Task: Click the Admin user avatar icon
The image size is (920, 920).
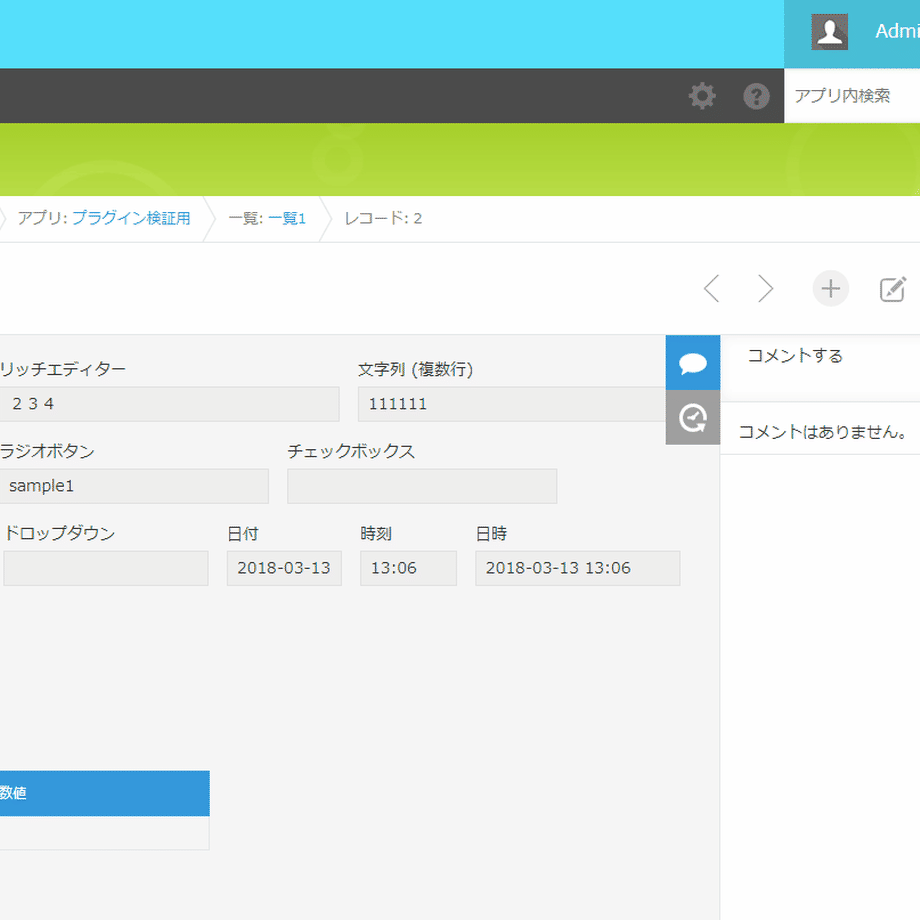Action: [x=829, y=32]
